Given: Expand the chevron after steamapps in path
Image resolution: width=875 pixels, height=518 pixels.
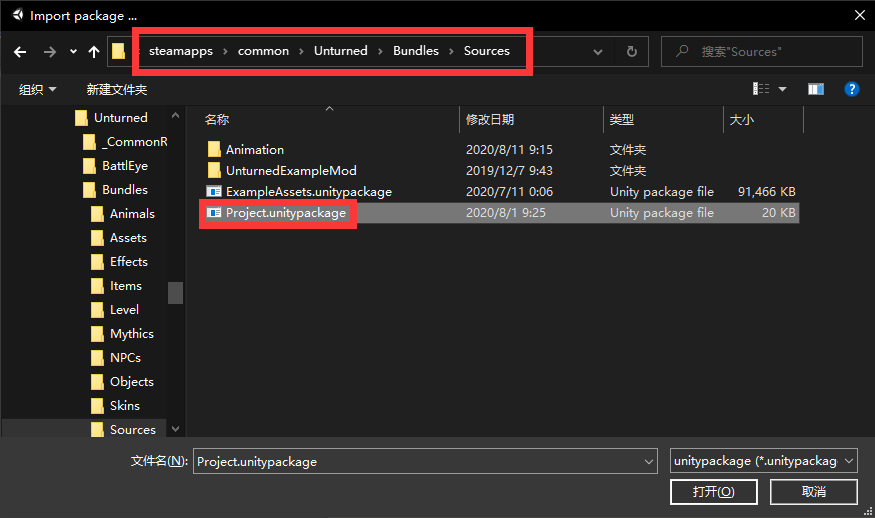Looking at the screenshot, I should (225, 51).
